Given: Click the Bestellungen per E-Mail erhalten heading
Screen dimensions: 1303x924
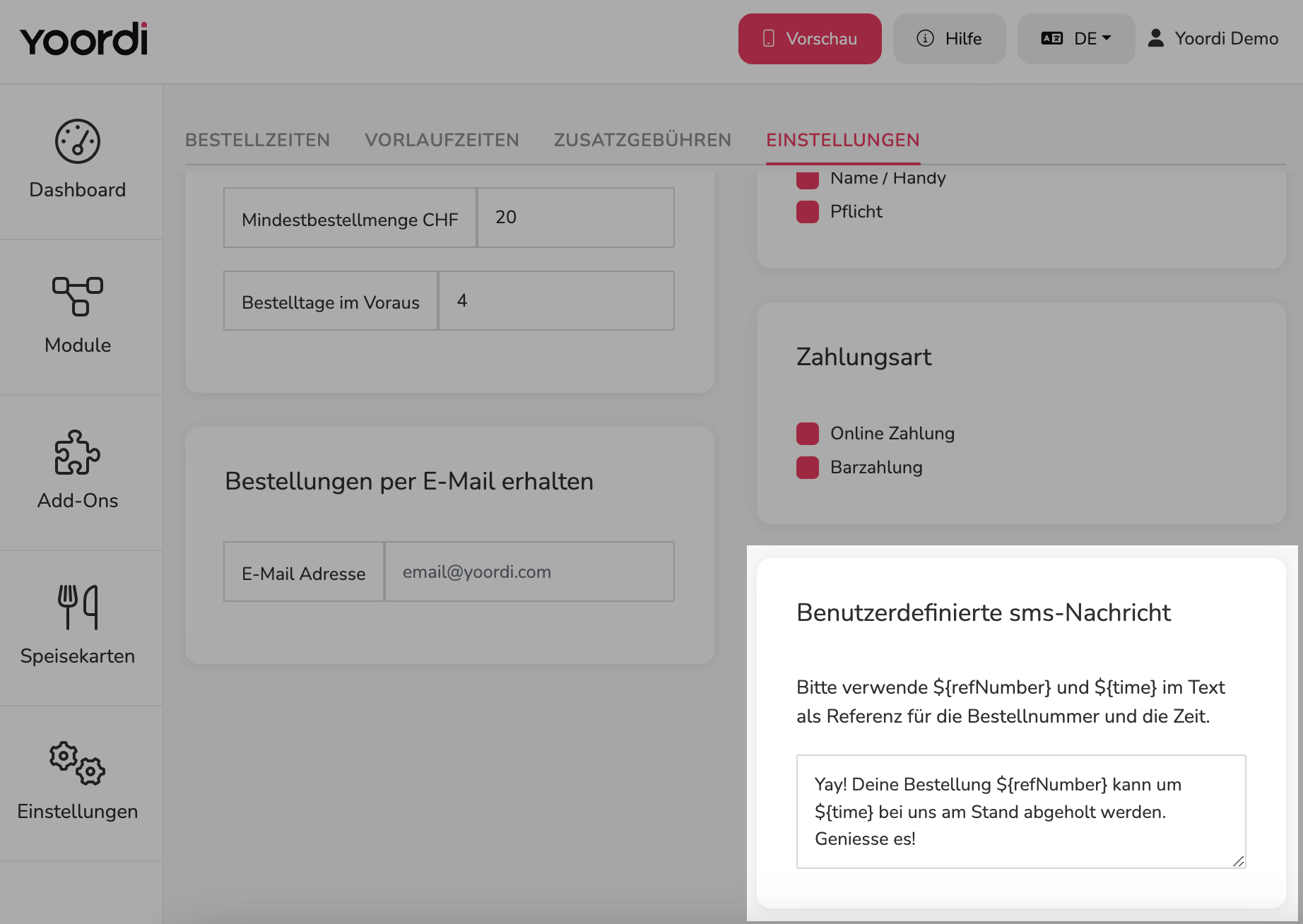Looking at the screenshot, I should (x=409, y=482).
